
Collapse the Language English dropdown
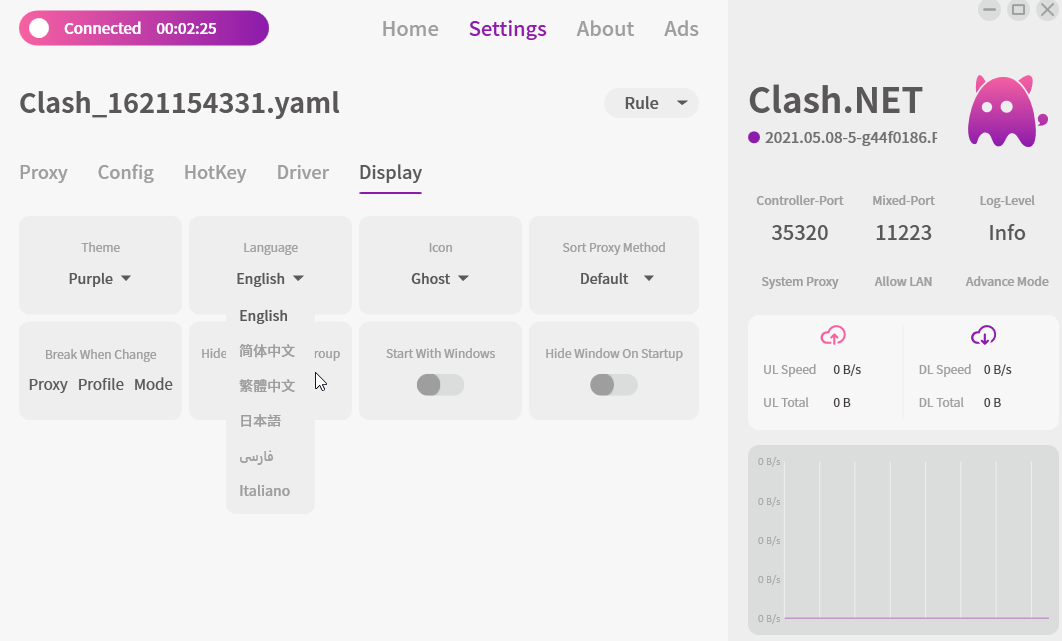click(270, 278)
